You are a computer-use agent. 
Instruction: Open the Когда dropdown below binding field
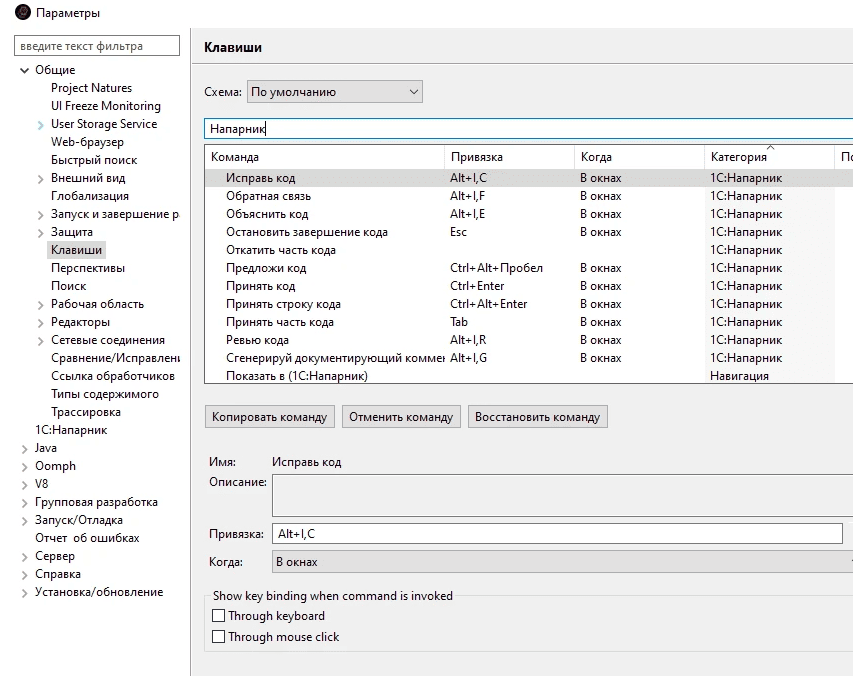pos(562,562)
